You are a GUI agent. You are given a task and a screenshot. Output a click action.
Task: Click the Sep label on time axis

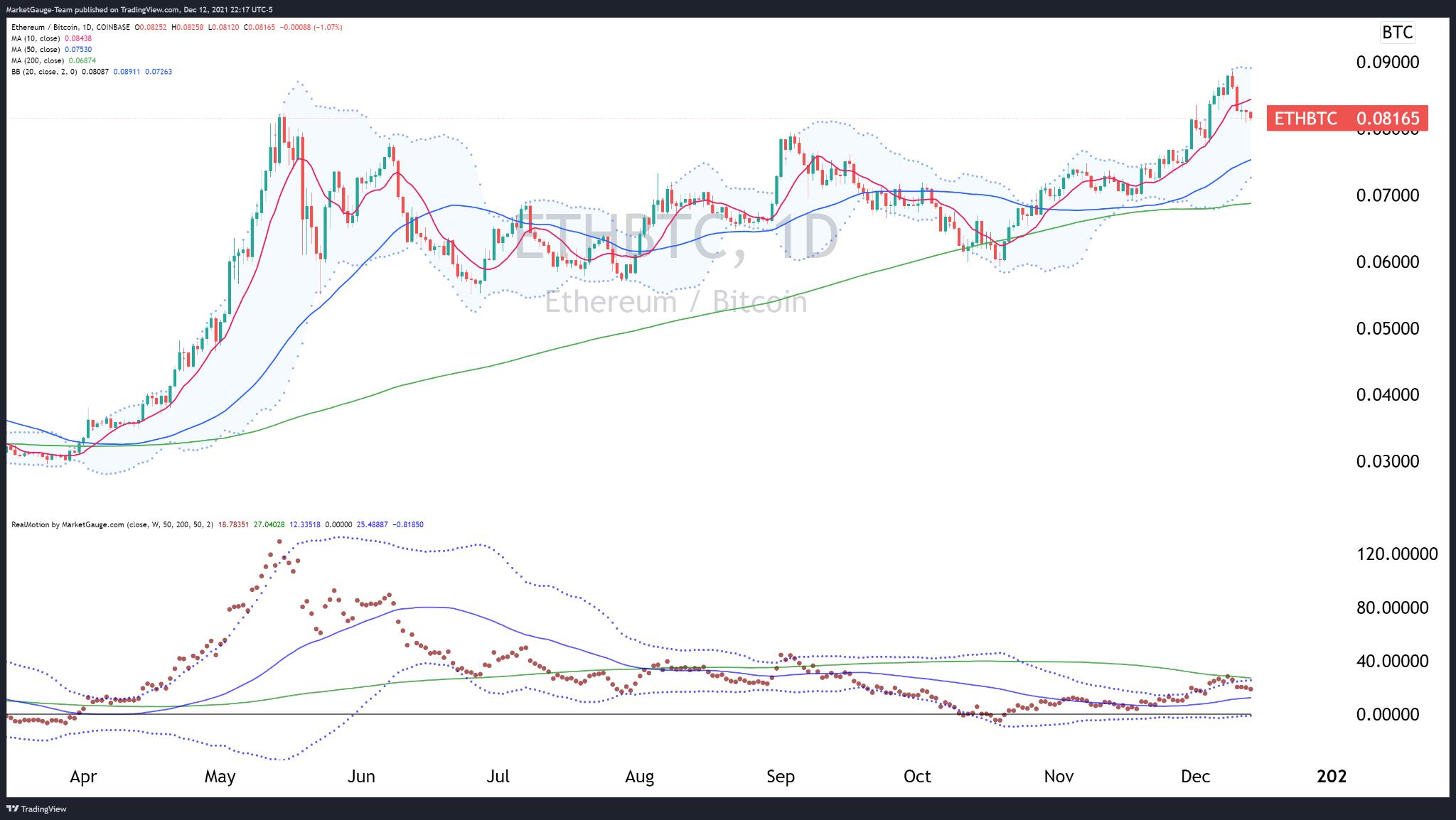click(780, 777)
